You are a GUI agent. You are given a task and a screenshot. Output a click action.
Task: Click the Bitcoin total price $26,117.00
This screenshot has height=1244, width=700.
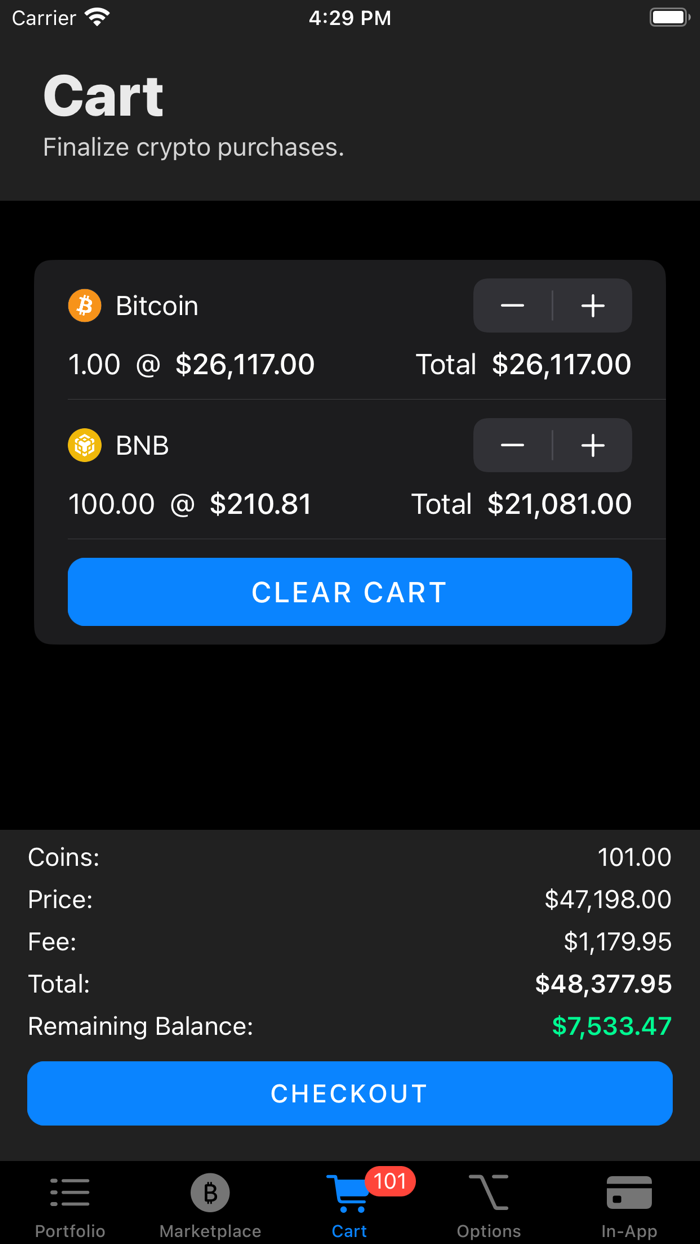click(x=561, y=364)
